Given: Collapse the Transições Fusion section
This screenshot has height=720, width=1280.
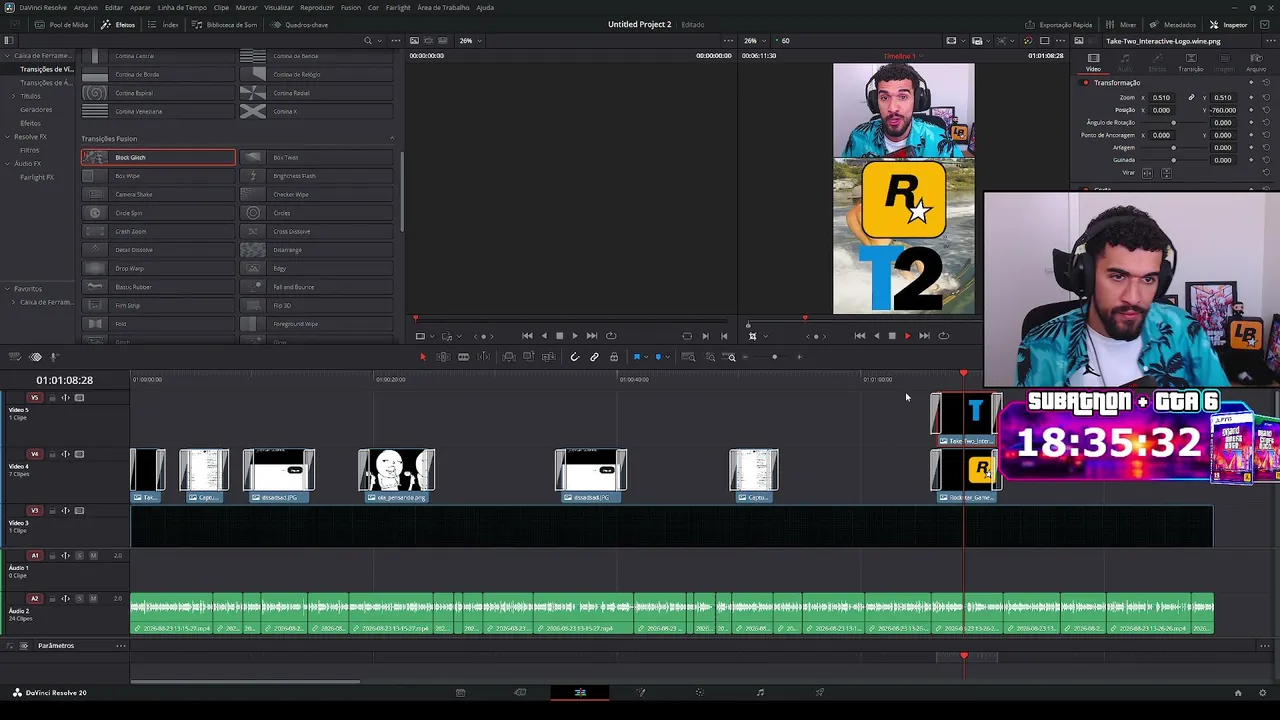Looking at the screenshot, I should coord(392,139).
